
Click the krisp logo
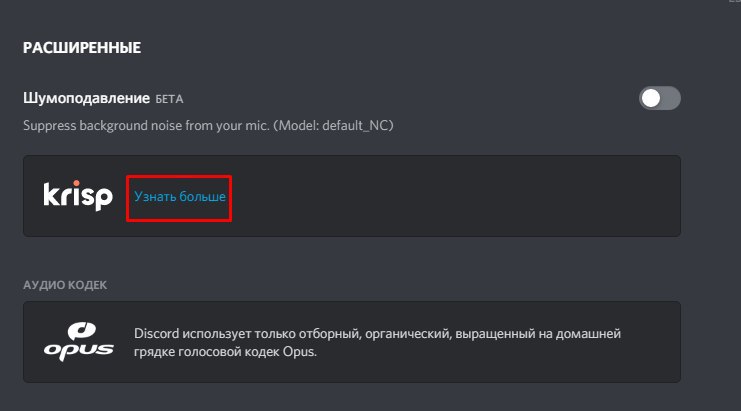pos(78,196)
